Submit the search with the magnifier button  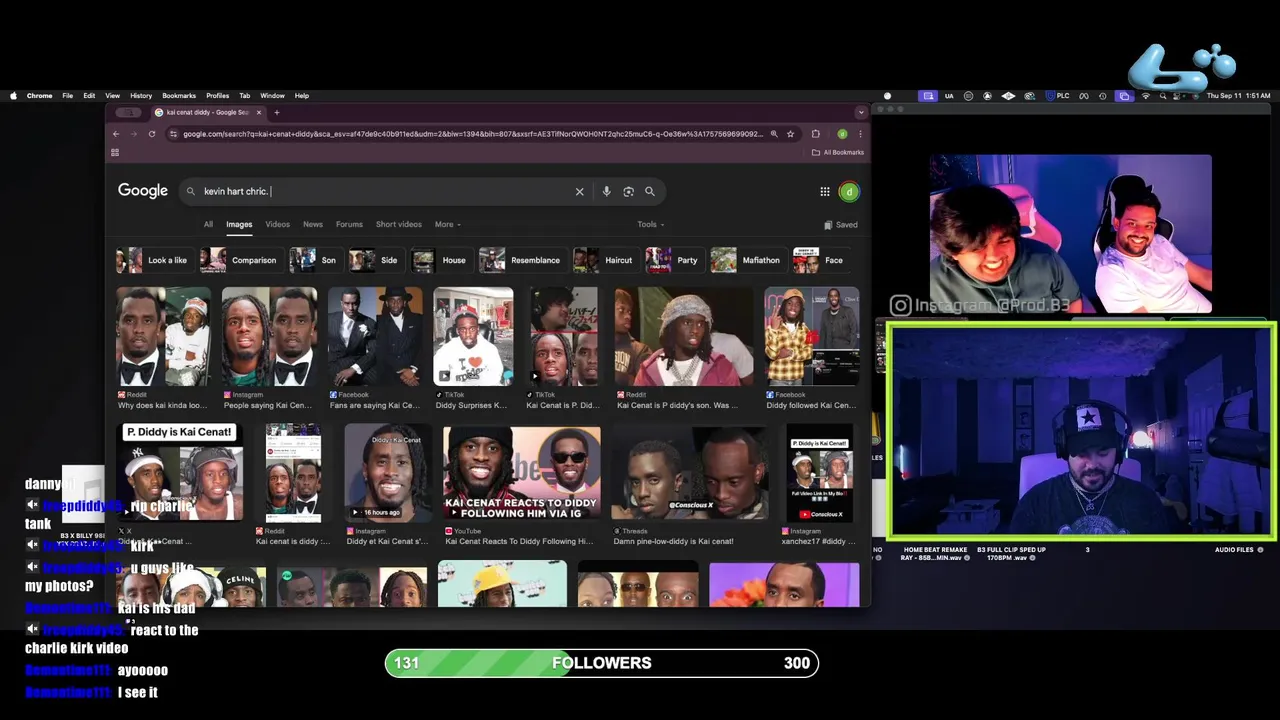(x=650, y=191)
